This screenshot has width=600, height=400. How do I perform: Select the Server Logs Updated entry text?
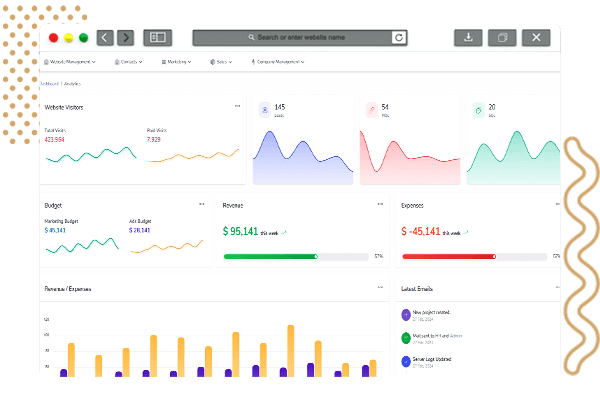(432, 359)
